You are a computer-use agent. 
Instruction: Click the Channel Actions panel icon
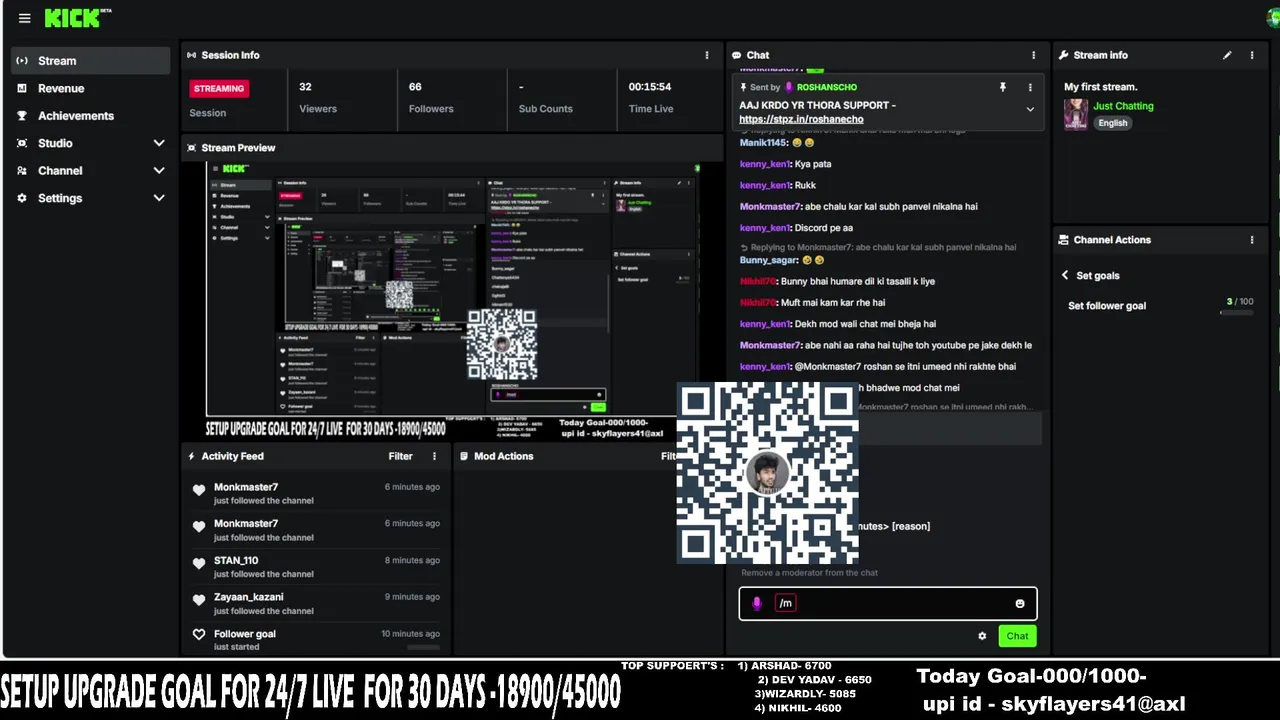(1064, 240)
